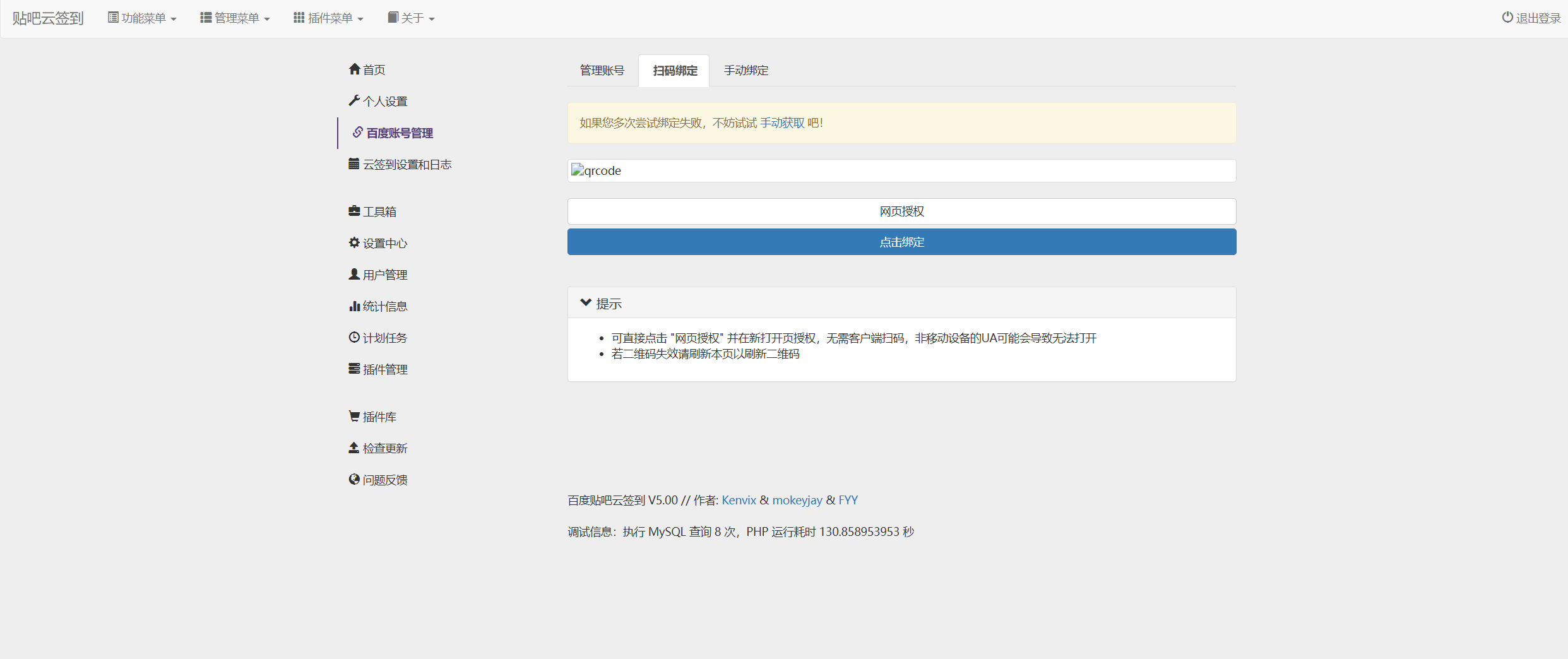Select the 工具箱 briefcase icon
Viewport: 1568px width, 659px height.
354,211
